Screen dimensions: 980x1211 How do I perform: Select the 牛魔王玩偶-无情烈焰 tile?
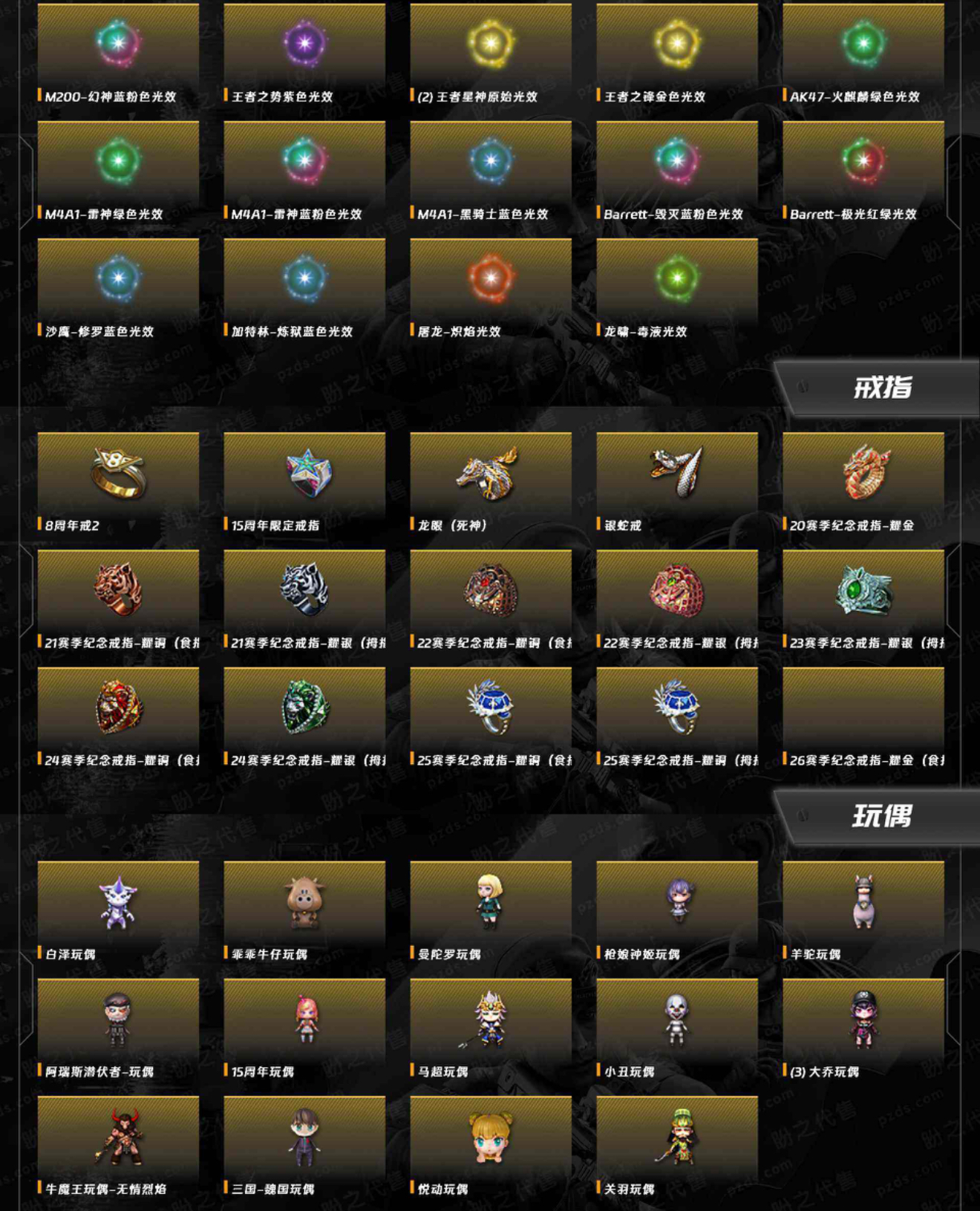(x=118, y=1146)
